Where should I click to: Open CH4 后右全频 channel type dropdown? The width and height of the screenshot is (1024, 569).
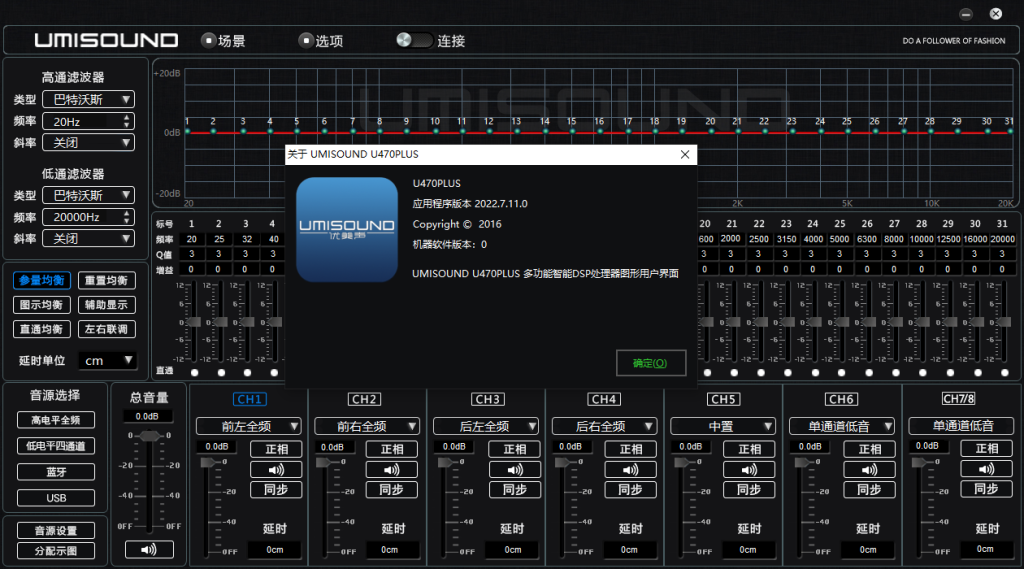[x=604, y=426]
